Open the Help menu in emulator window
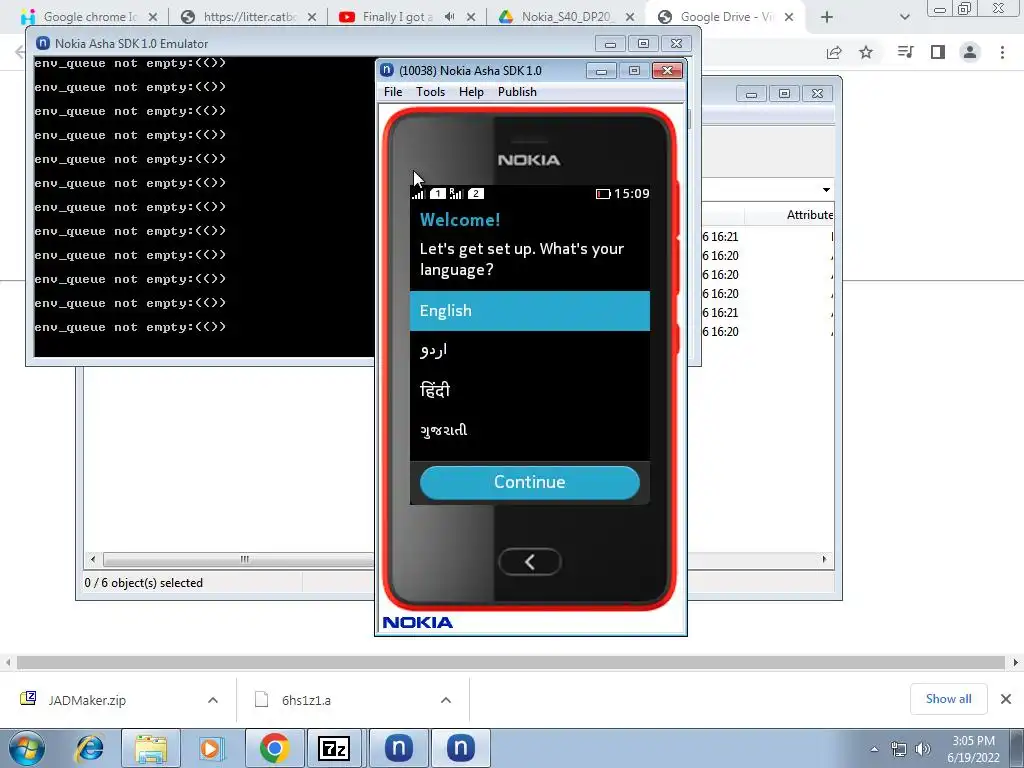This screenshot has height=768, width=1024. [x=471, y=92]
